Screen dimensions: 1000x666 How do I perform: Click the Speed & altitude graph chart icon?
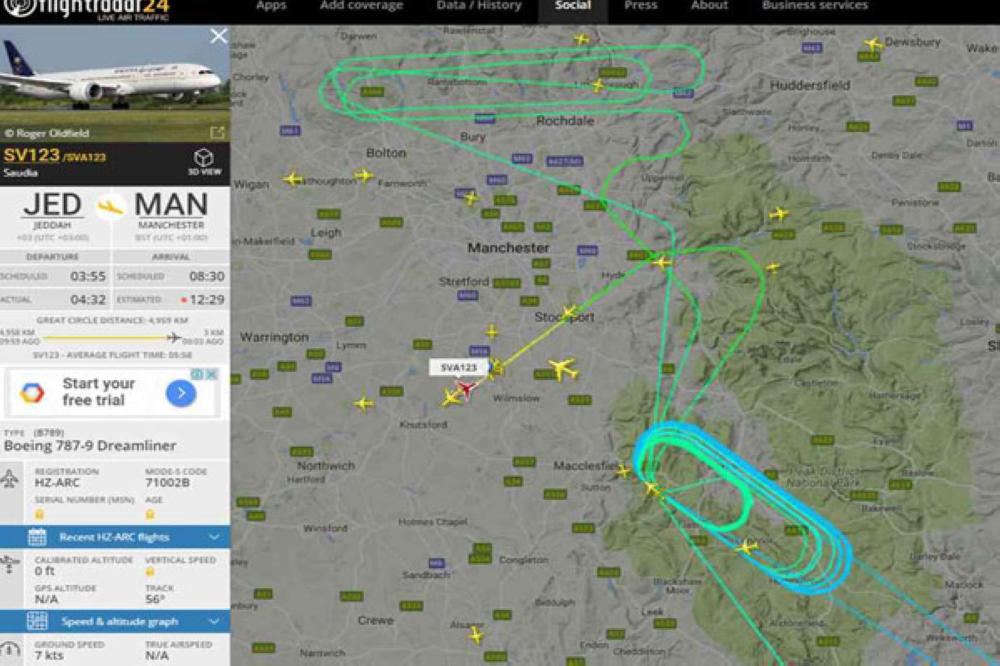[37, 621]
